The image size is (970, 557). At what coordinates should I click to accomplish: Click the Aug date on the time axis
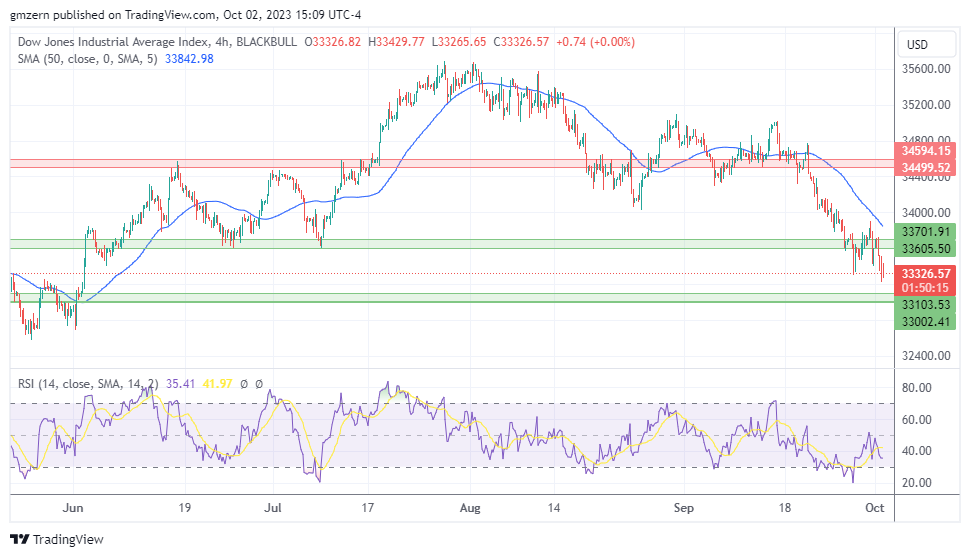point(470,507)
